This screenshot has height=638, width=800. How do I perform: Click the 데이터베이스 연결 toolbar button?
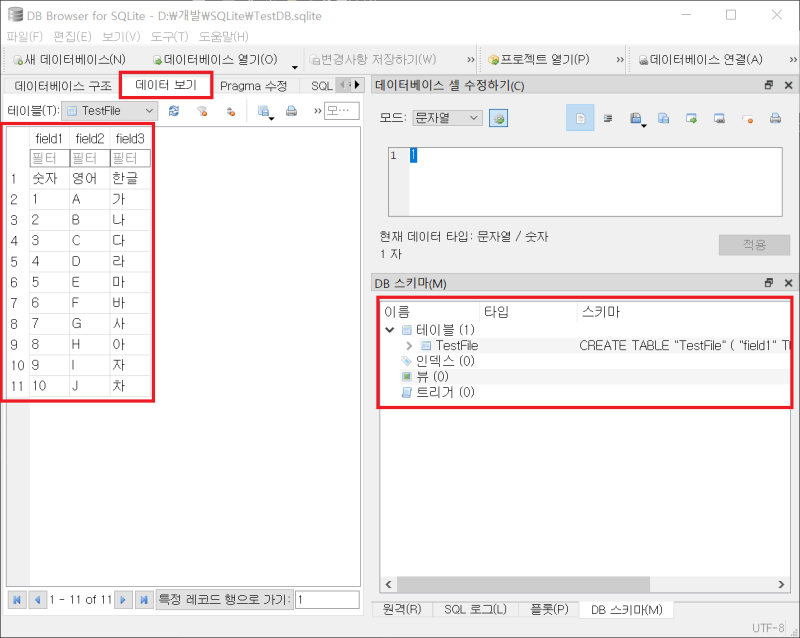pos(701,60)
